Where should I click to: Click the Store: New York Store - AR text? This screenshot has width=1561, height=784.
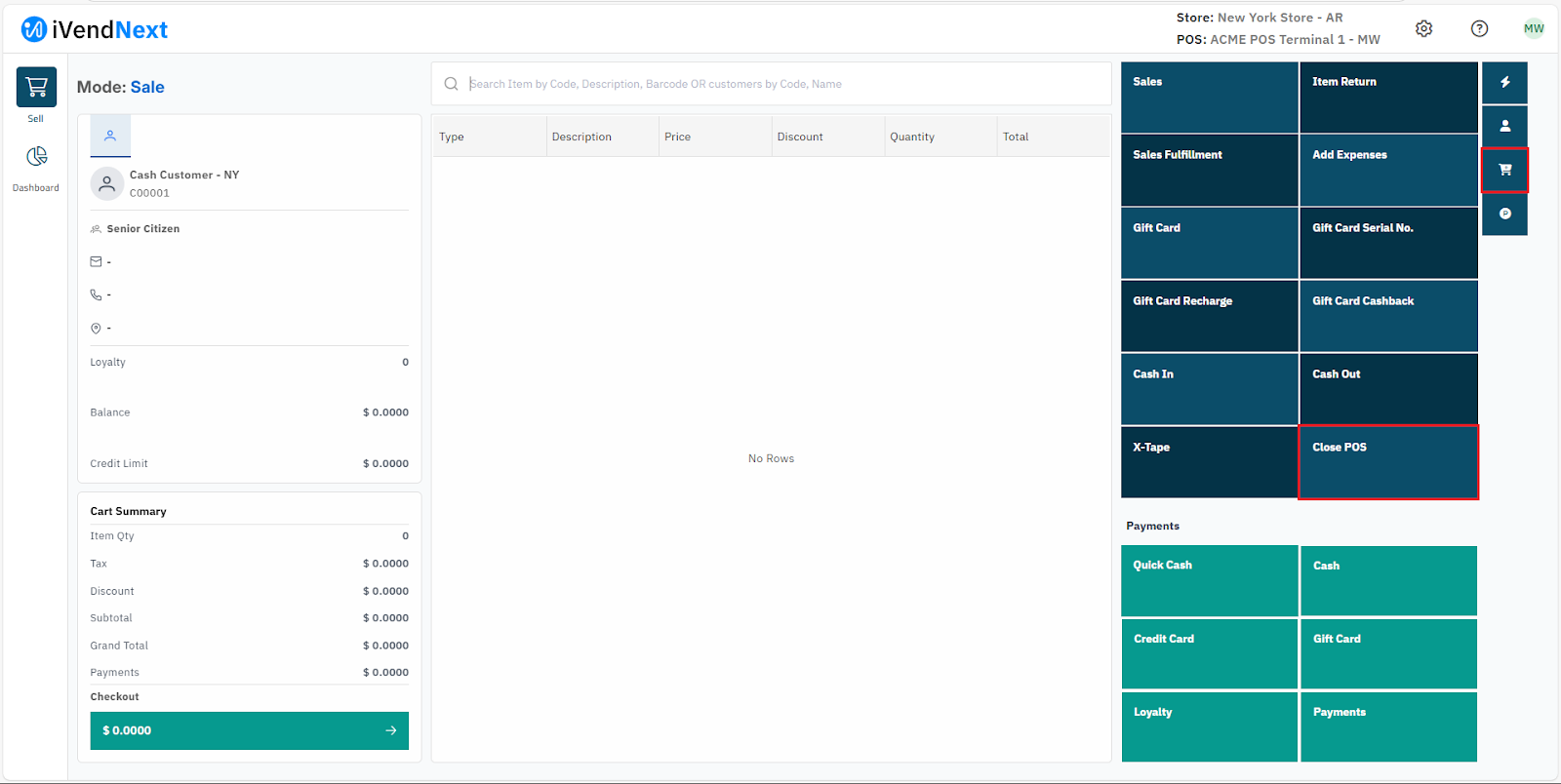coord(1260,18)
